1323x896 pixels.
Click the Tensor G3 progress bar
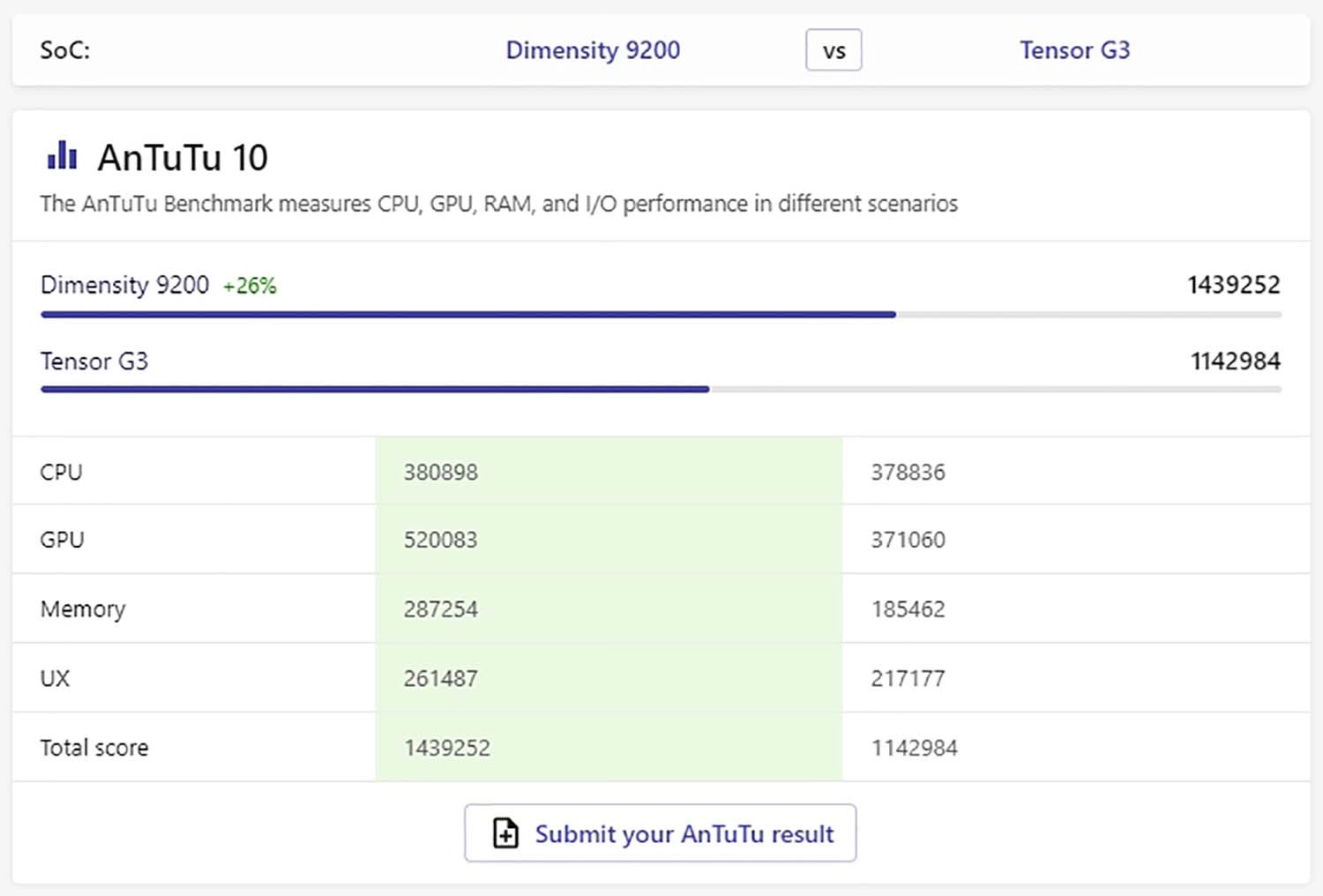661,389
